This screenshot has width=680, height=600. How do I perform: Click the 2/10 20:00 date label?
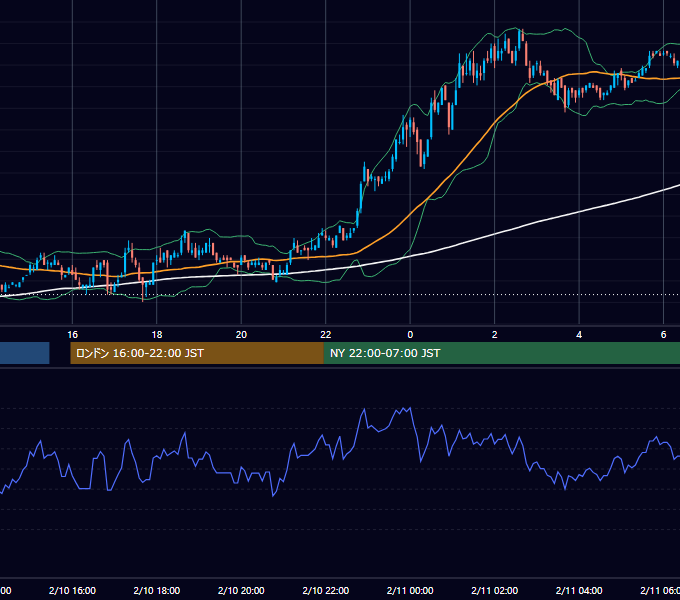click(241, 590)
